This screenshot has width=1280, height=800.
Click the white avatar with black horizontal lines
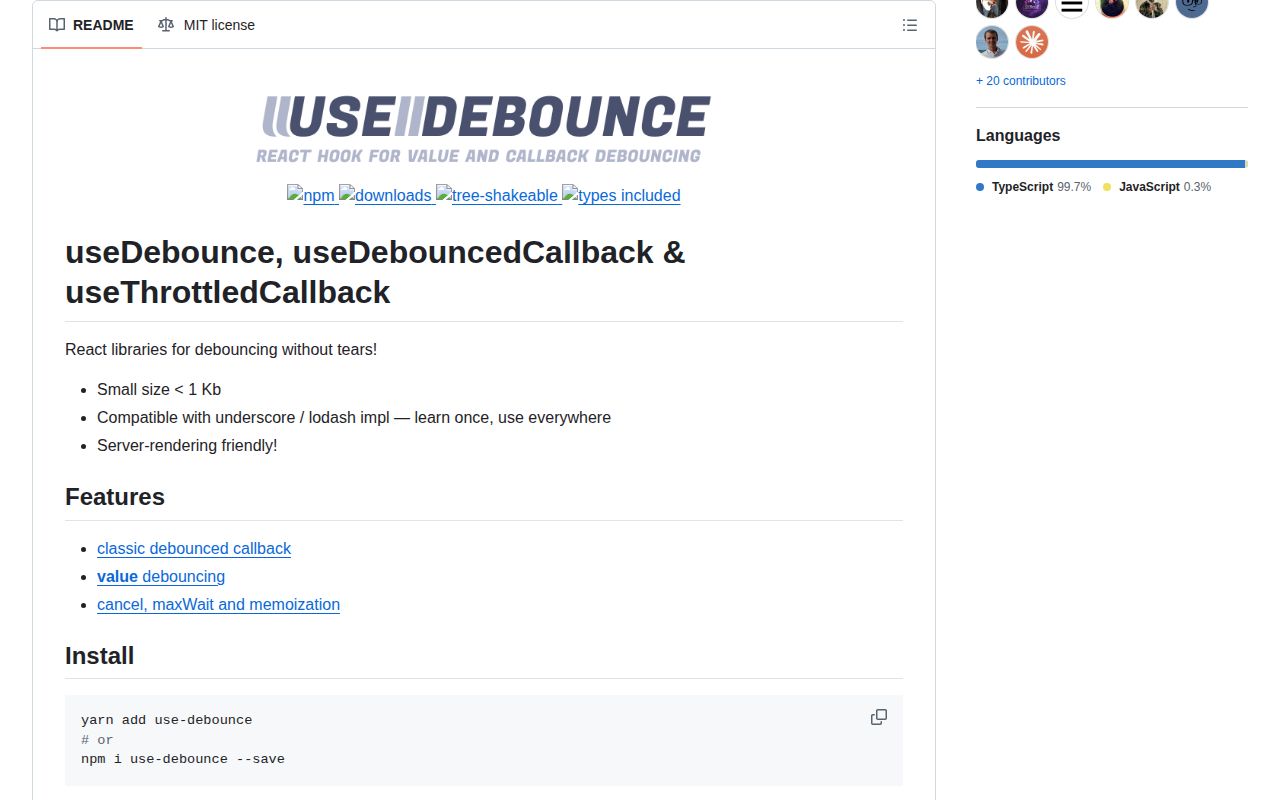click(x=1072, y=6)
